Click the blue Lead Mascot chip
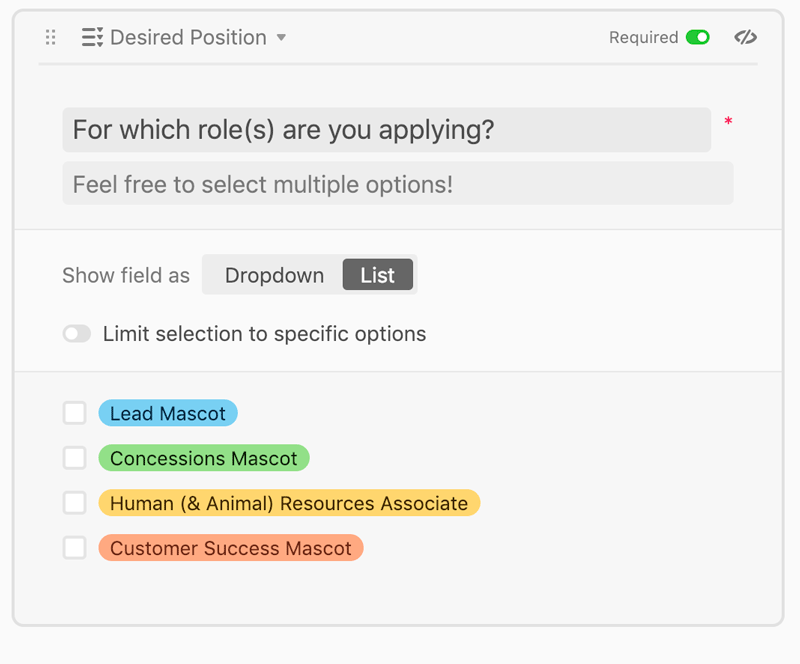800x664 pixels. [x=168, y=412]
